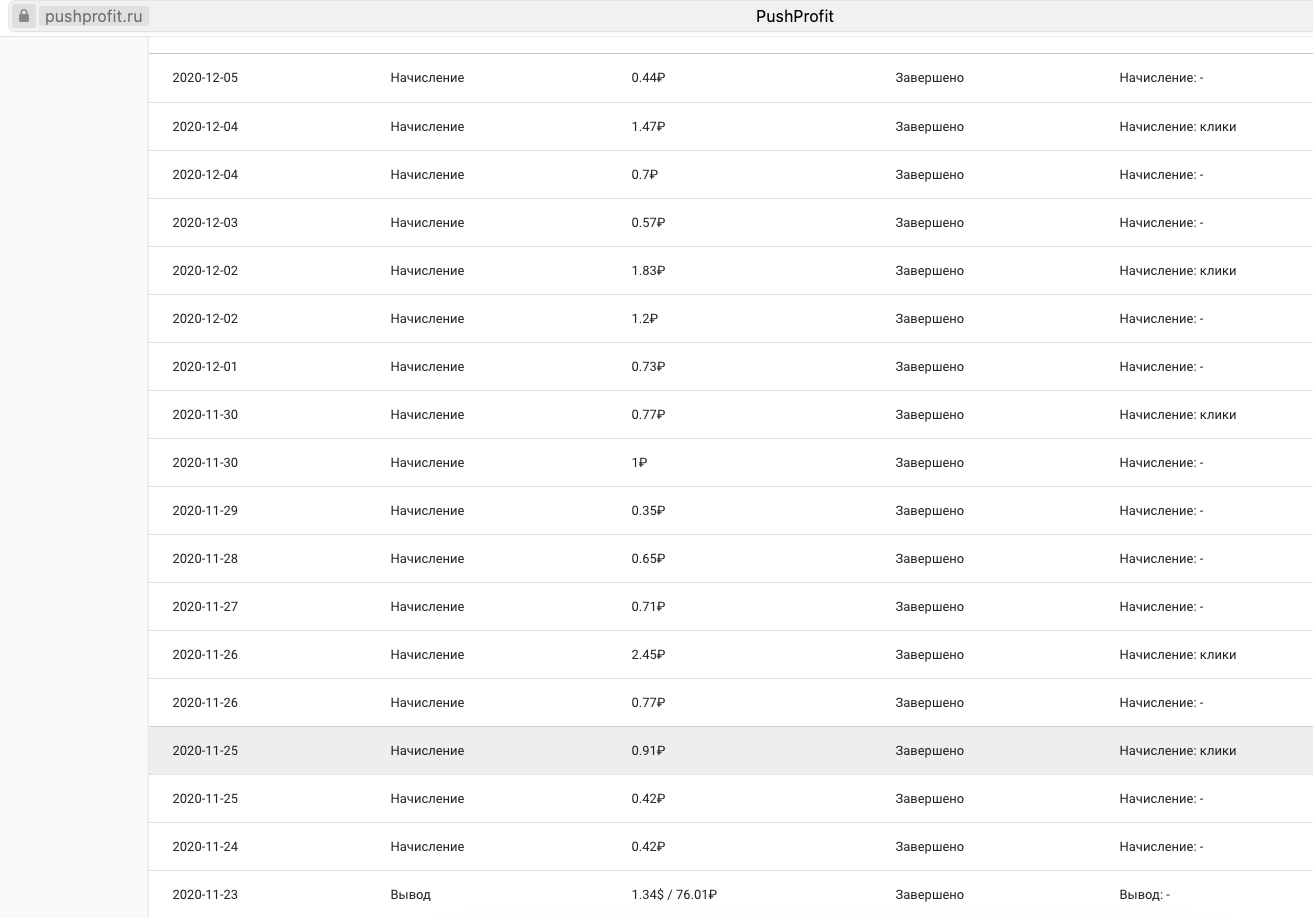Click the pushprofit.ru address field
1313x918 pixels.
pyautogui.click(x=95, y=16)
